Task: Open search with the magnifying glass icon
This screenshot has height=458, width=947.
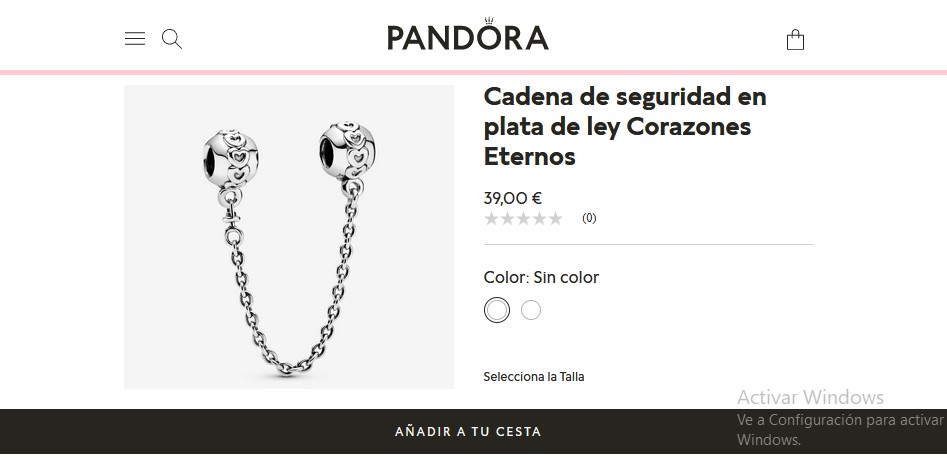Action: 172,39
